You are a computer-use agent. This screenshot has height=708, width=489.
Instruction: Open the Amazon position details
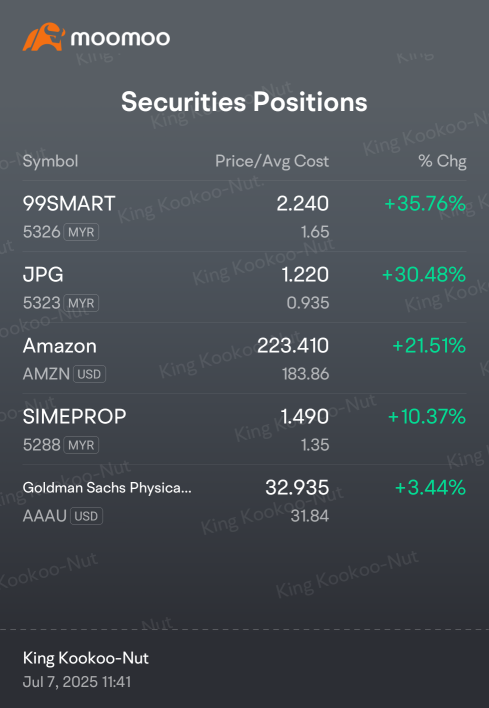pyautogui.click(x=244, y=358)
